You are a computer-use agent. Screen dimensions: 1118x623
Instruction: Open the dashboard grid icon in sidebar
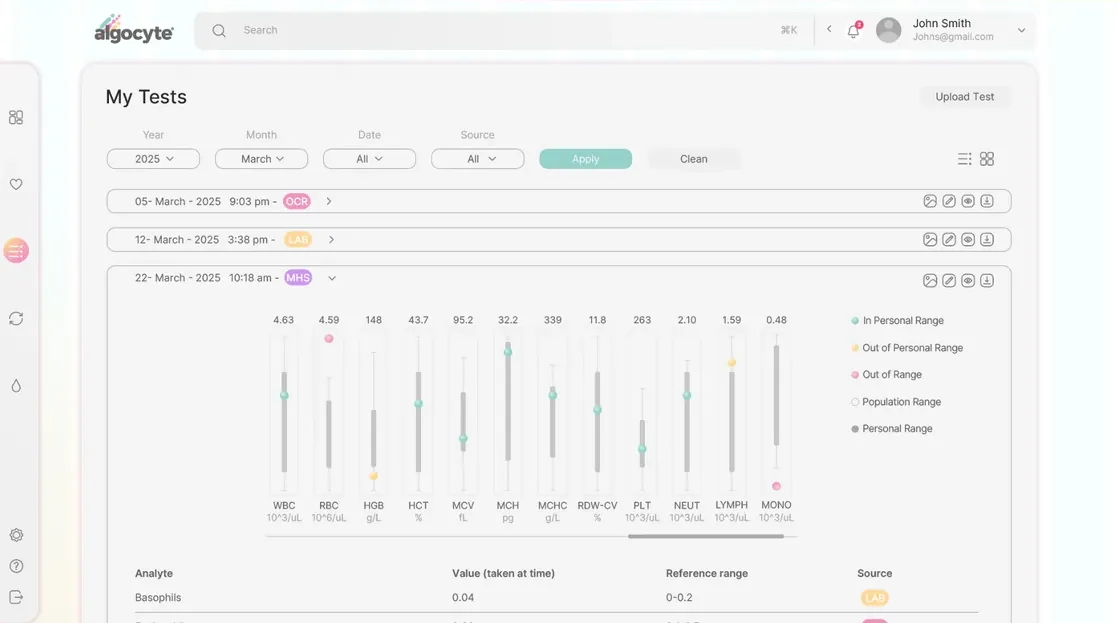(16, 118)
